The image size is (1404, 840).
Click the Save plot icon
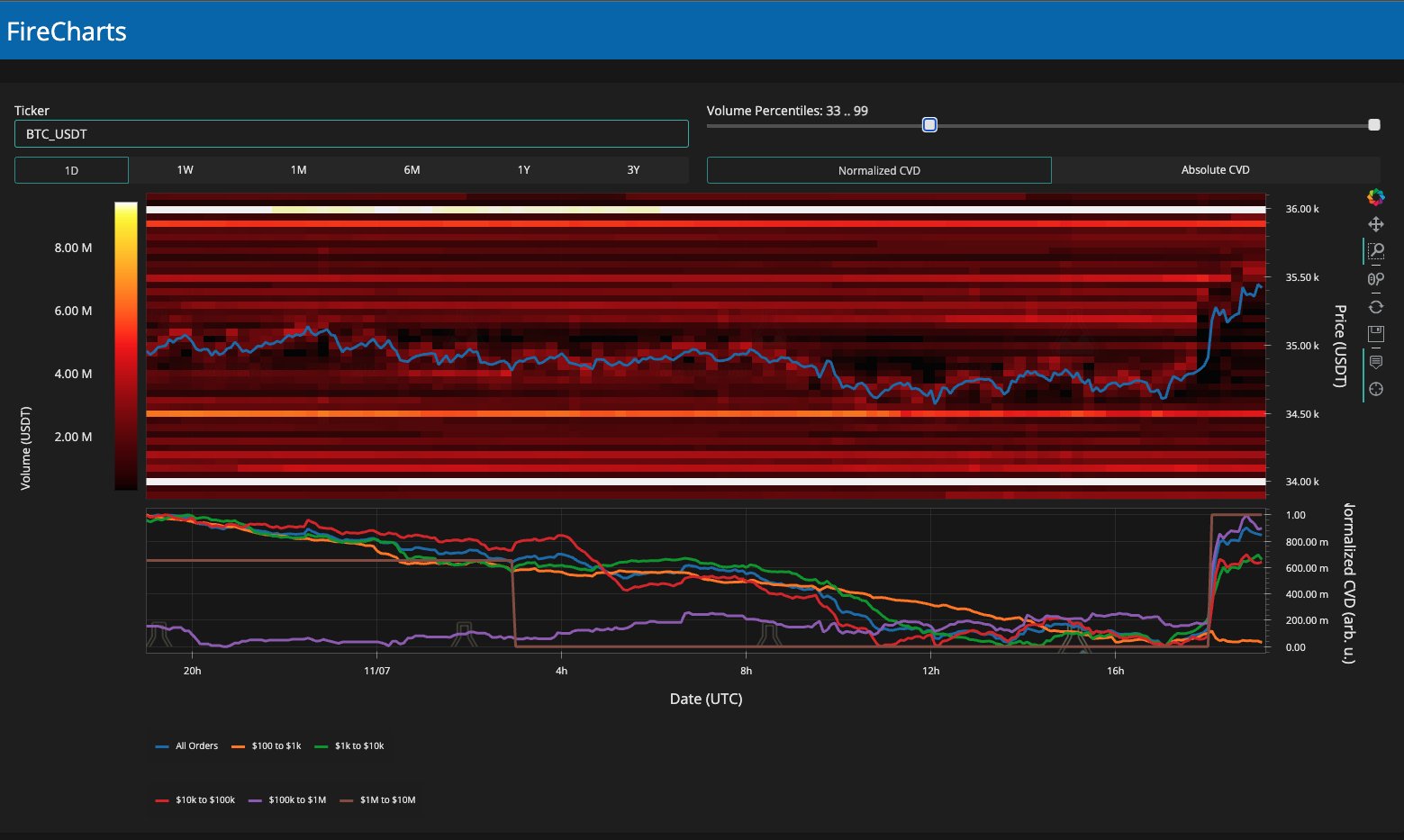pos(1375,334)
